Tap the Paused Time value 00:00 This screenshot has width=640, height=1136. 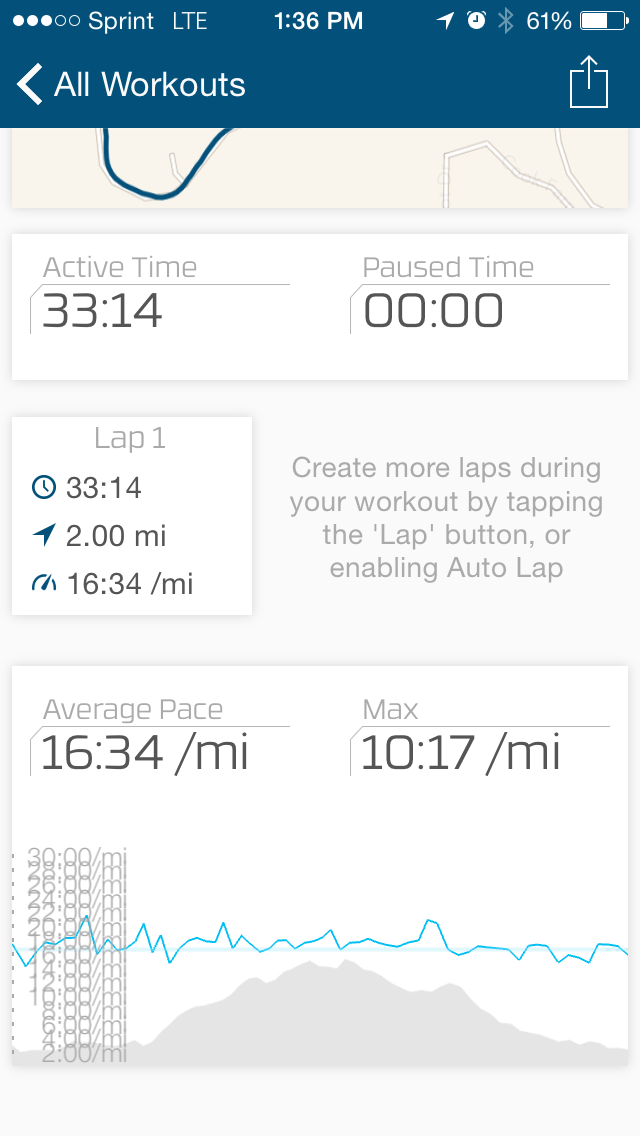coord(433,311)
